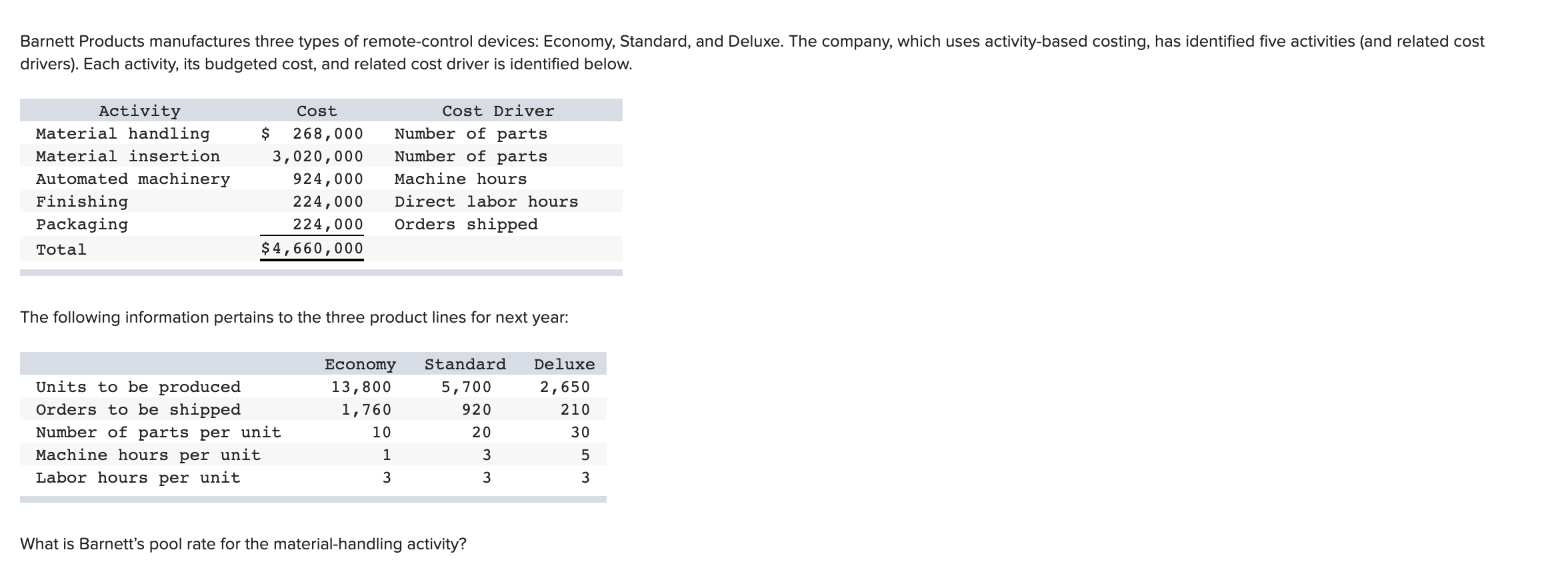Click the Cost column header

coord(317,111)
